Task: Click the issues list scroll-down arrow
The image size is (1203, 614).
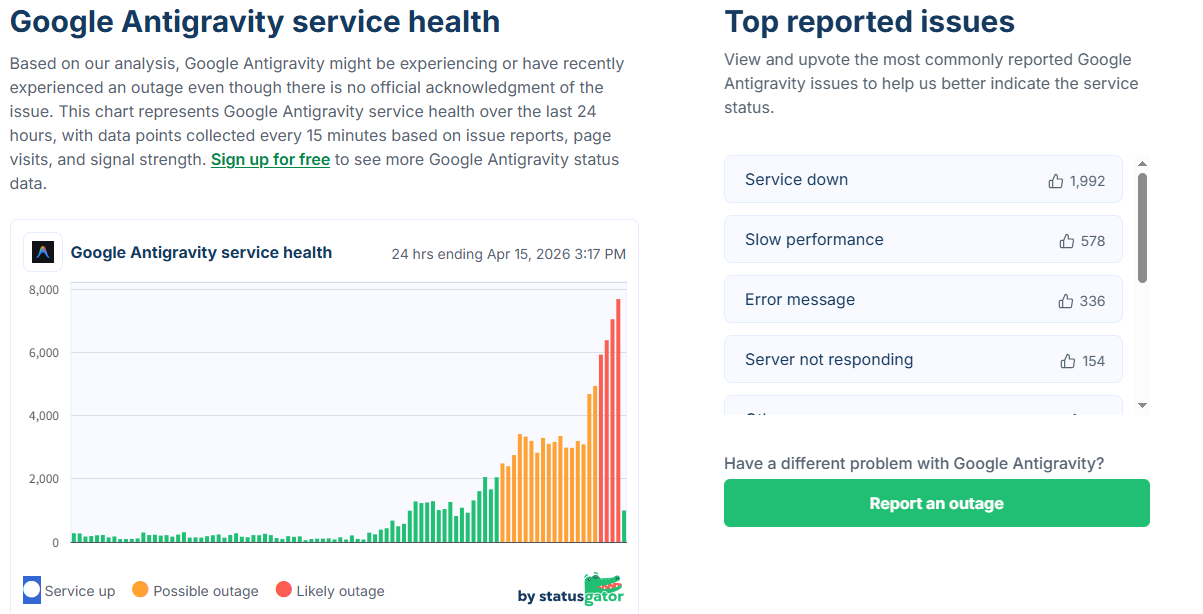Action: pos(1142,405)
